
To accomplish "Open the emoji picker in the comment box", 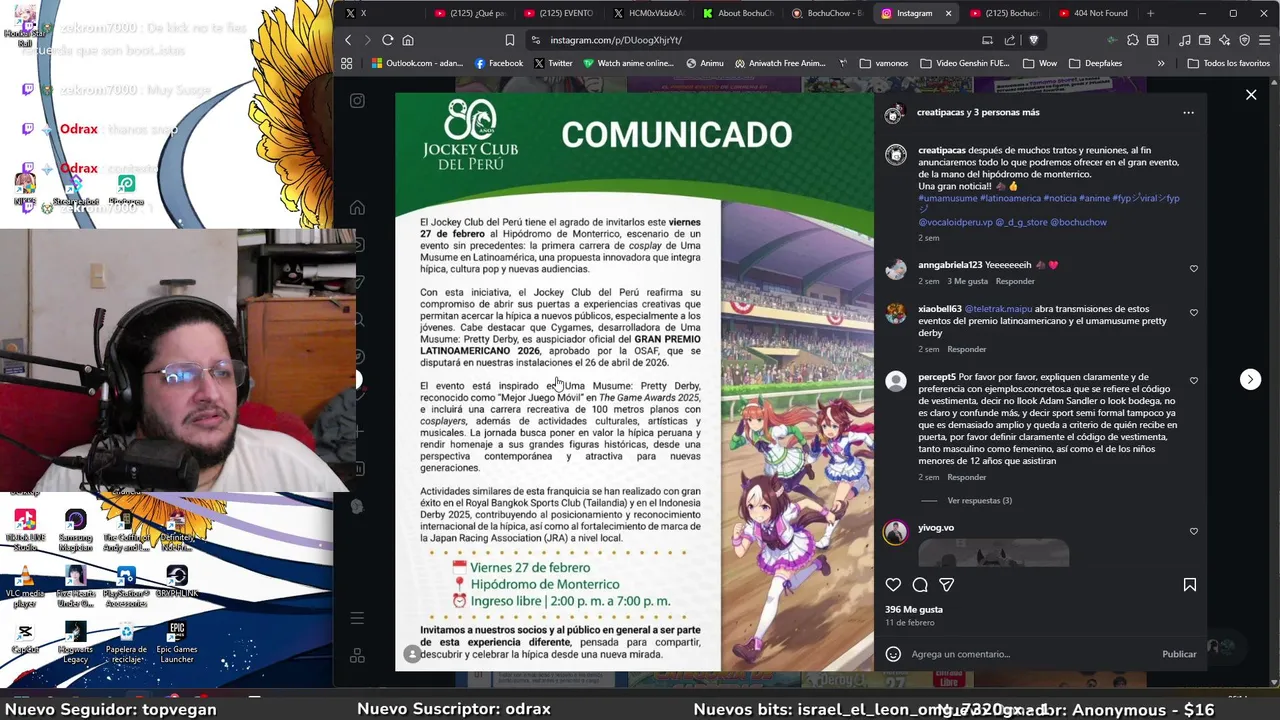I will tap(893, 654).
